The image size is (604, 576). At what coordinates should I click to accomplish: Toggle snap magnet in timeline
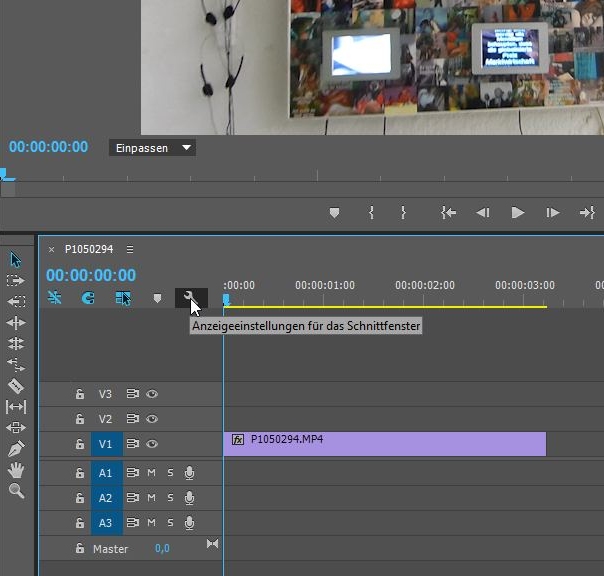pos(88,298)
